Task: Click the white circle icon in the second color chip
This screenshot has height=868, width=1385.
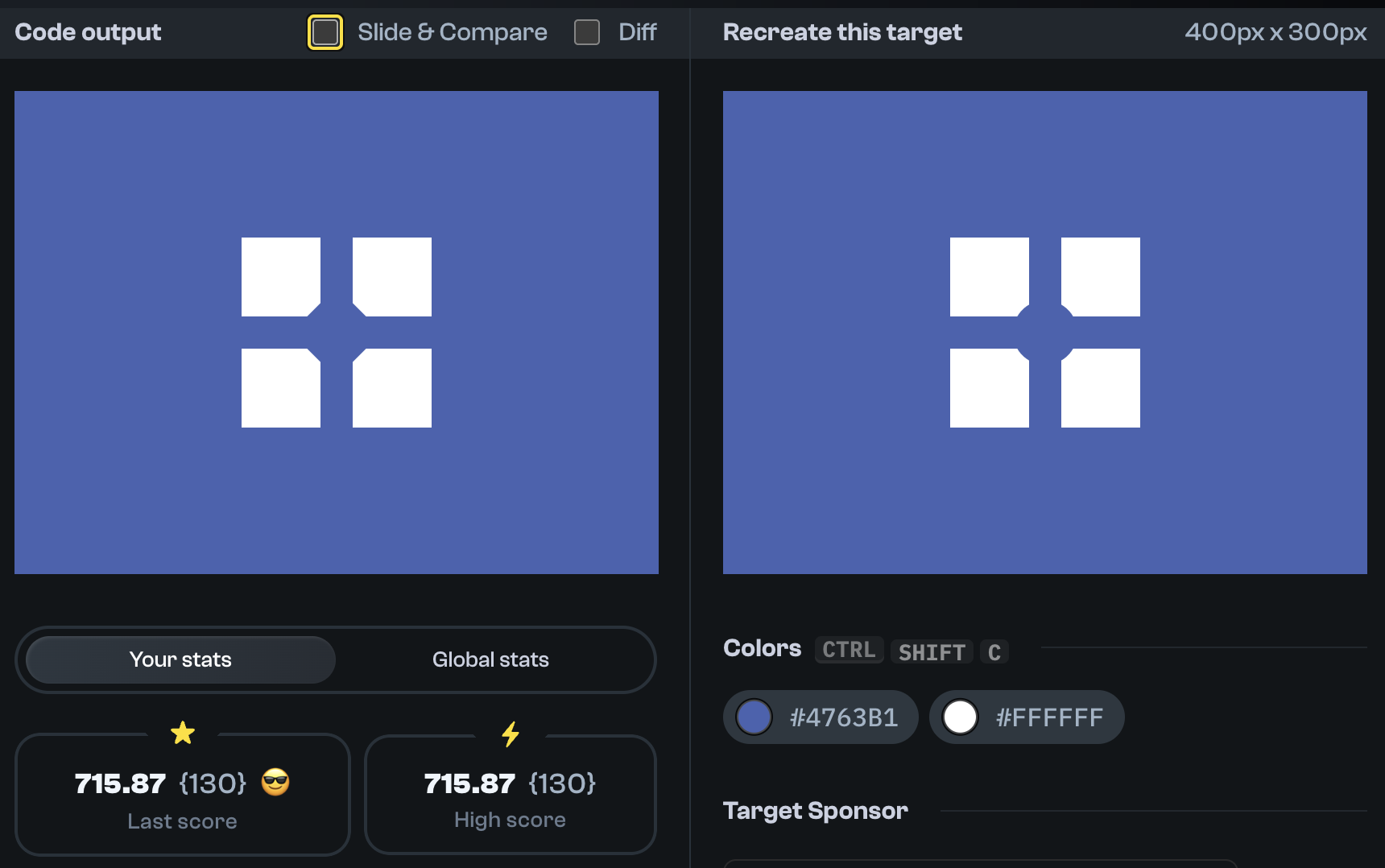Action: click(x=960, y=717)
